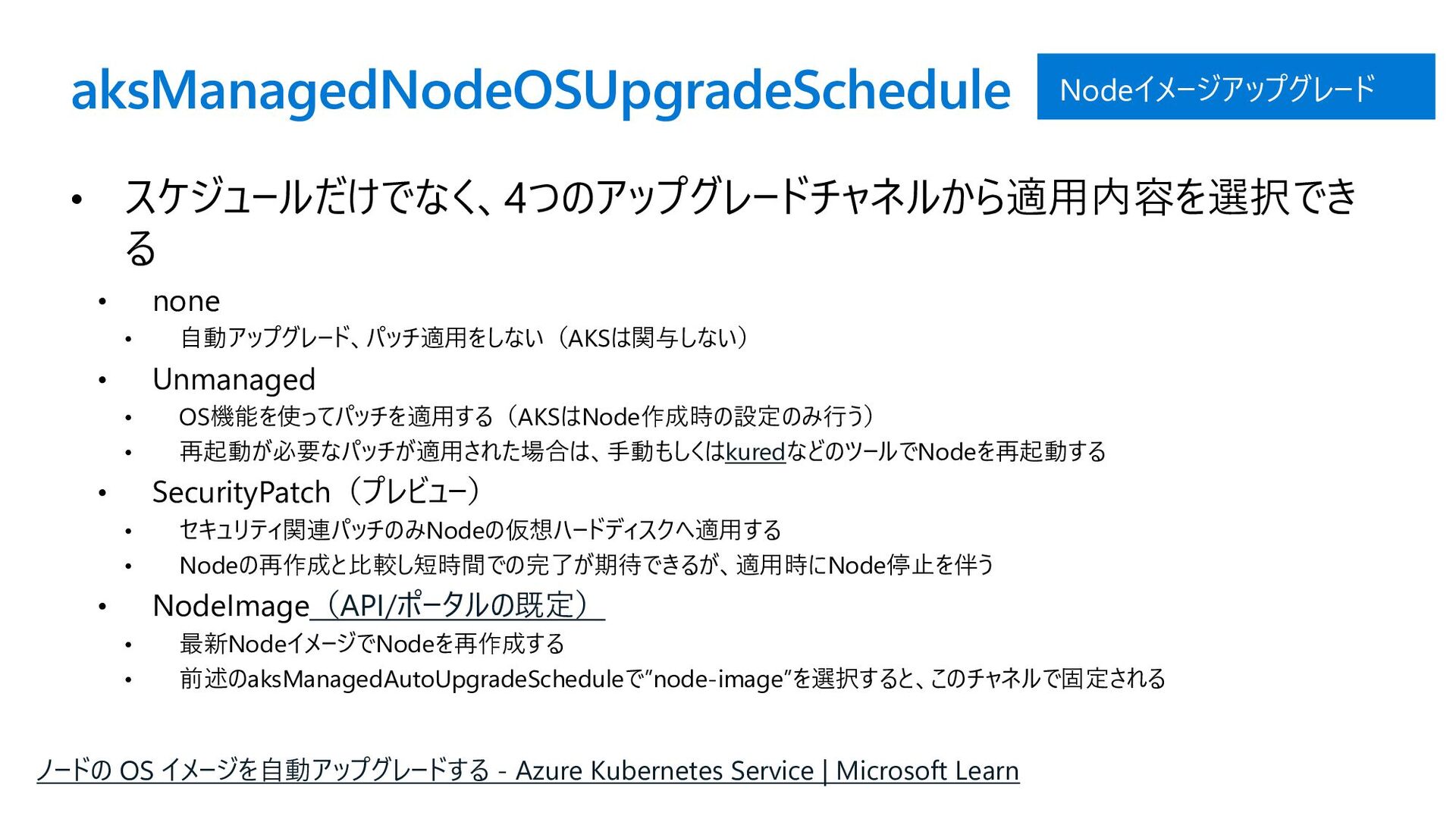The image size is (1456, 819).
Task: Open the Microsoft Learn reference link at bottom
Action: pyautogui.click(x=528, y=770)
